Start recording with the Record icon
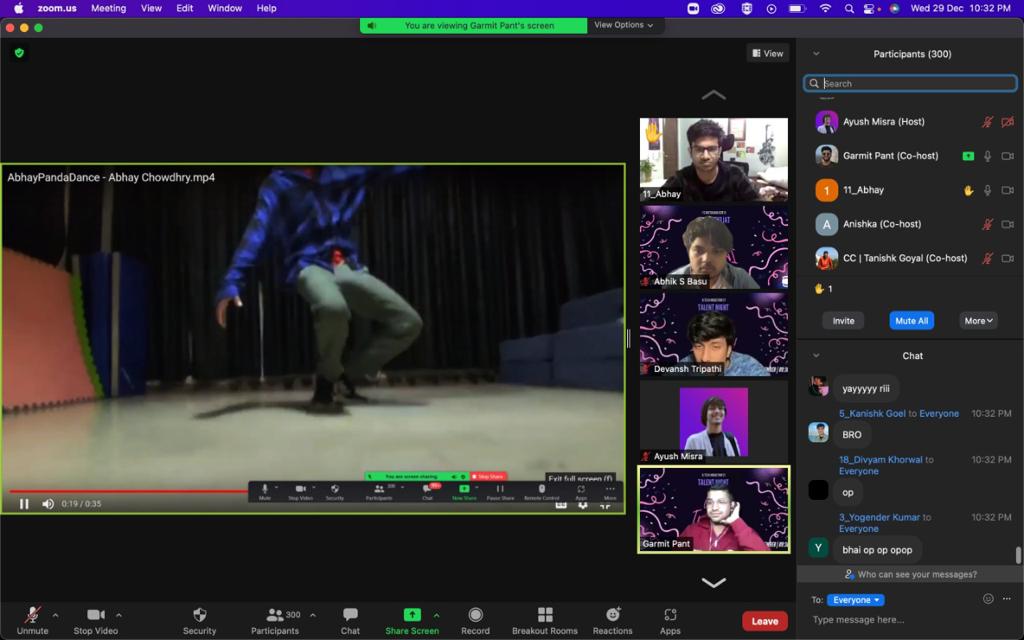 (475, 615)
